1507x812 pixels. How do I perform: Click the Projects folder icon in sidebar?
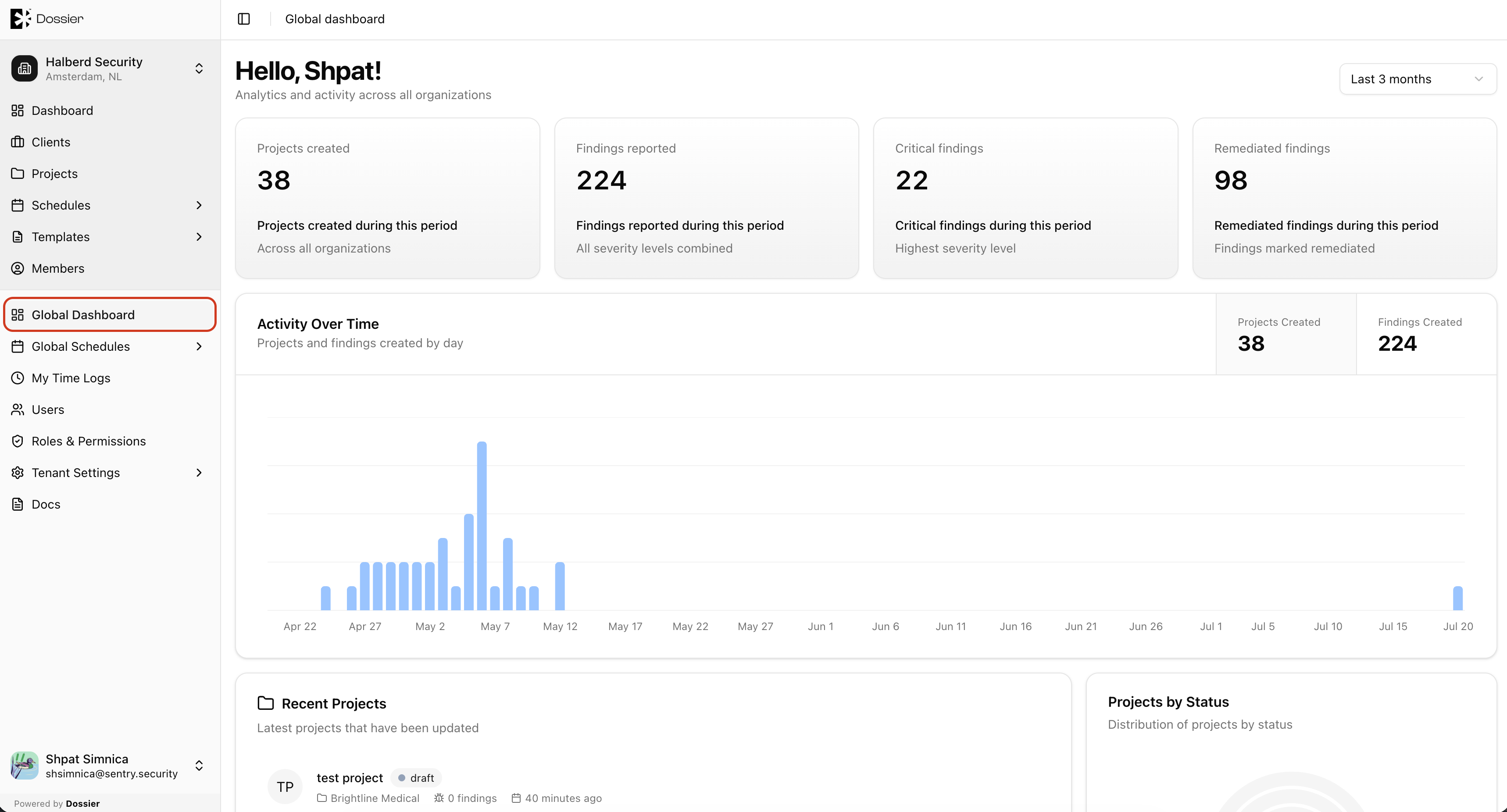click(x=18, y=174)
